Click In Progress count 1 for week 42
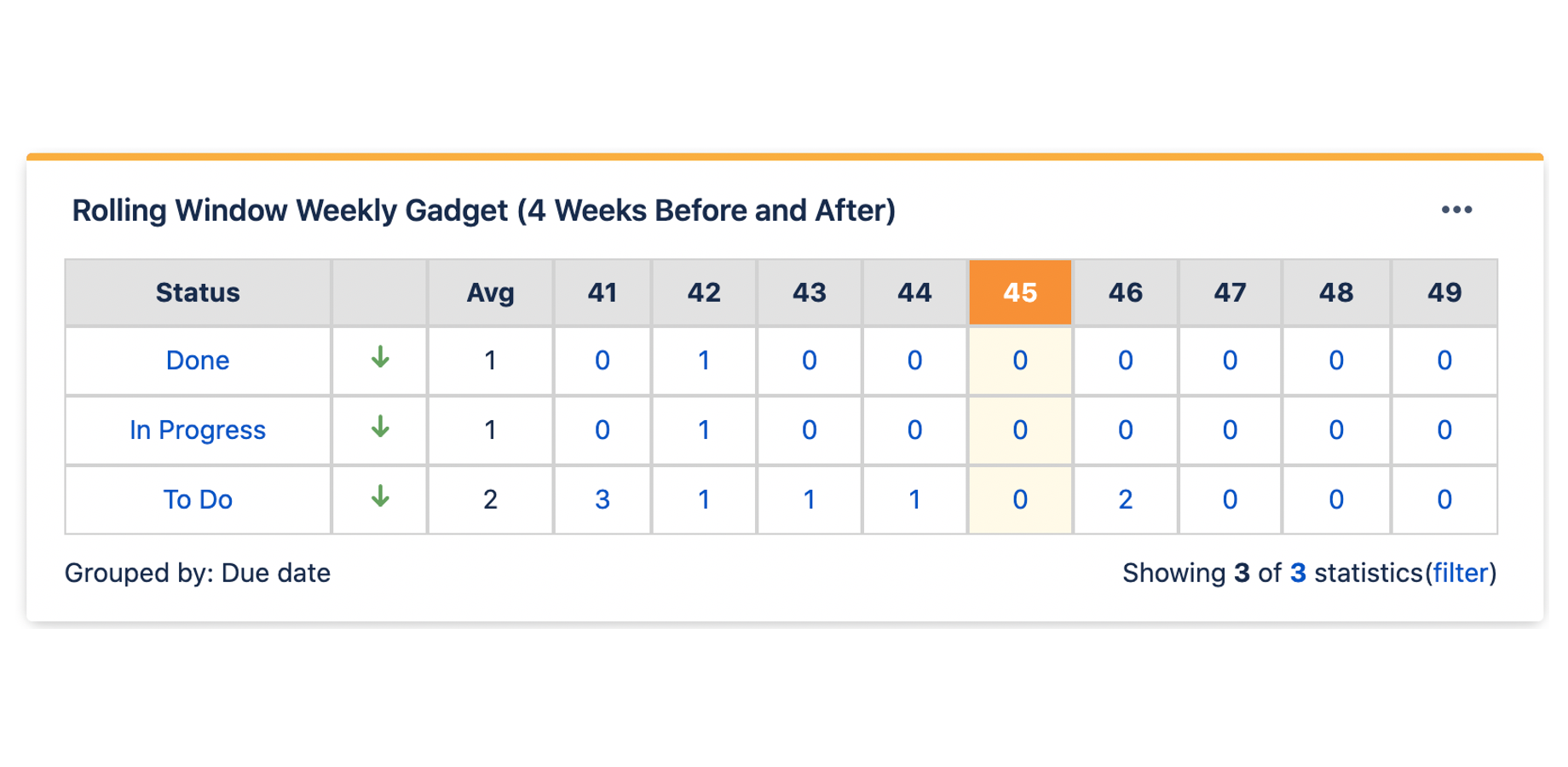 point(704,430)
